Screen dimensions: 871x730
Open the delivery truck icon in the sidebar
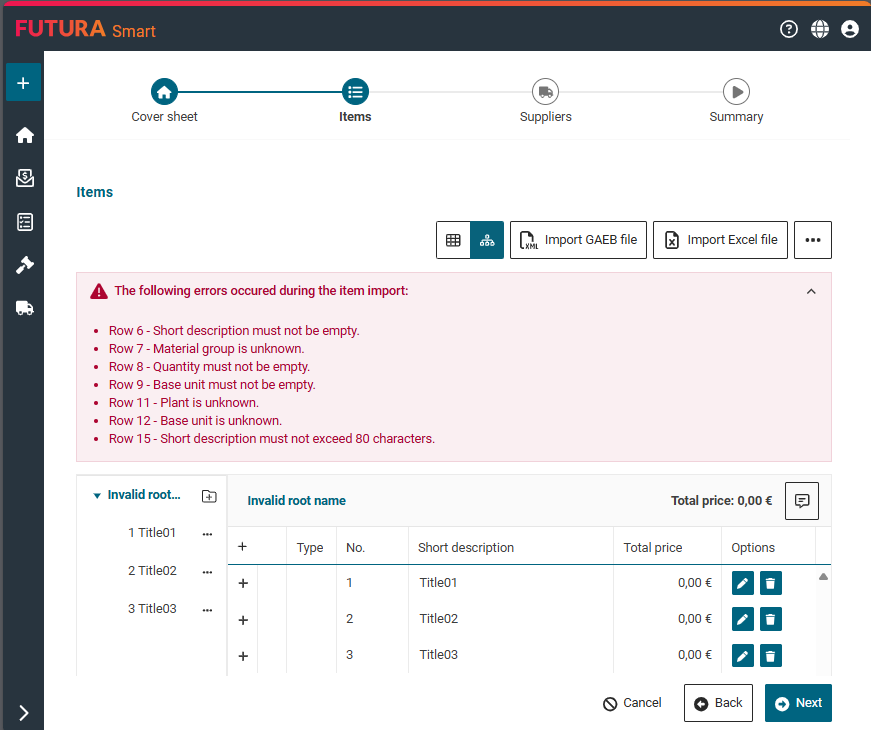coord(25,308)
